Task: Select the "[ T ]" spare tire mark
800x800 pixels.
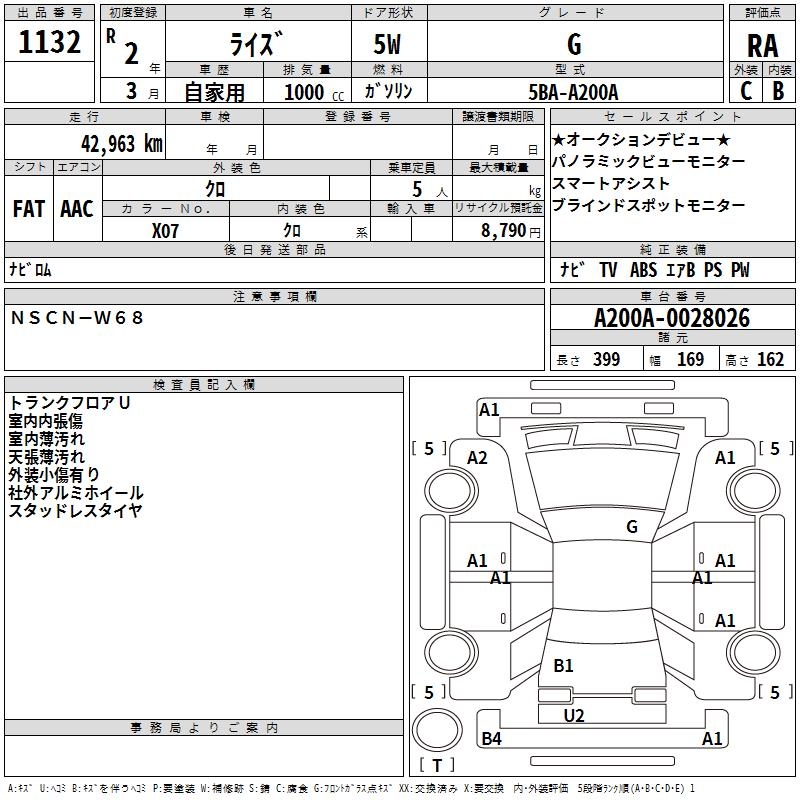Action: coord(437,765)
